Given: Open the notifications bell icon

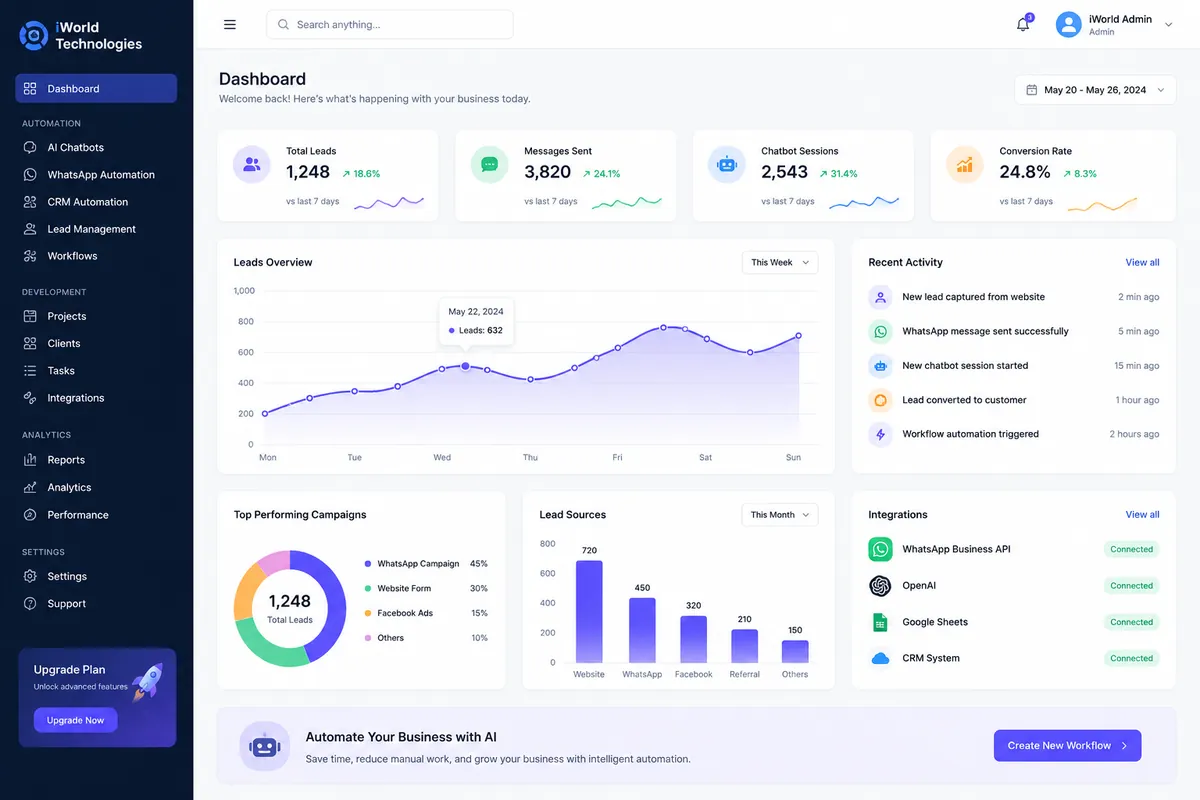Looking at the screenshot, I should coord(1023,25).
